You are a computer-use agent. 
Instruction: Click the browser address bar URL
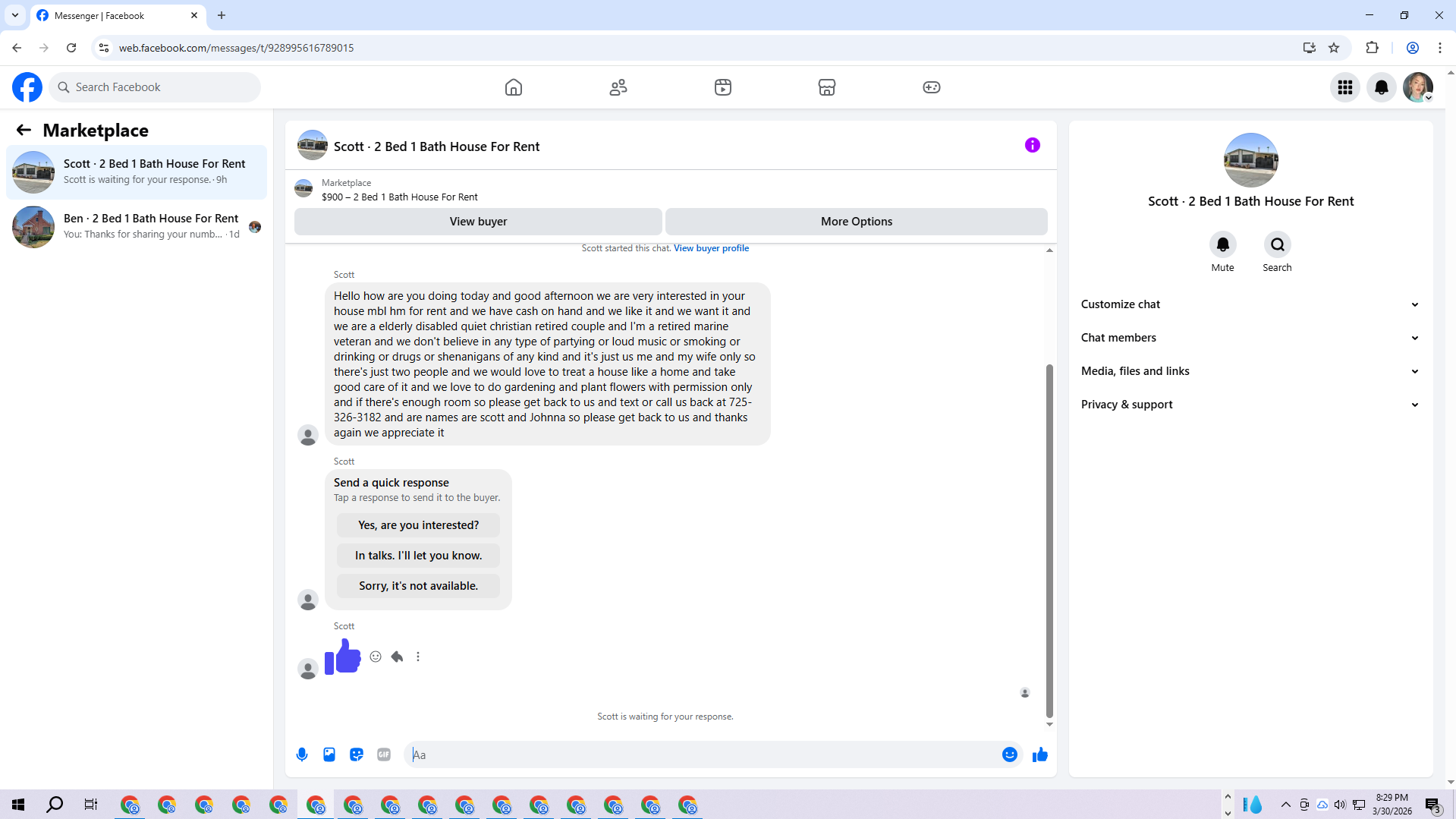point(236,48)
